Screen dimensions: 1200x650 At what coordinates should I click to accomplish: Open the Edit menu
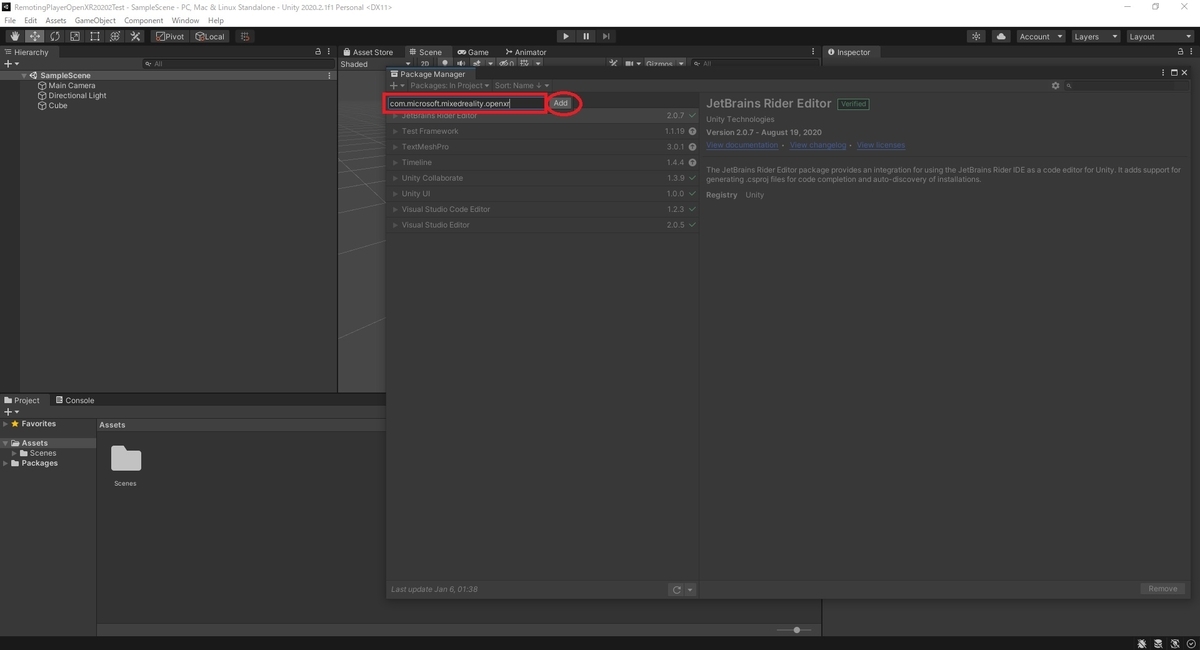coord(31,20)
